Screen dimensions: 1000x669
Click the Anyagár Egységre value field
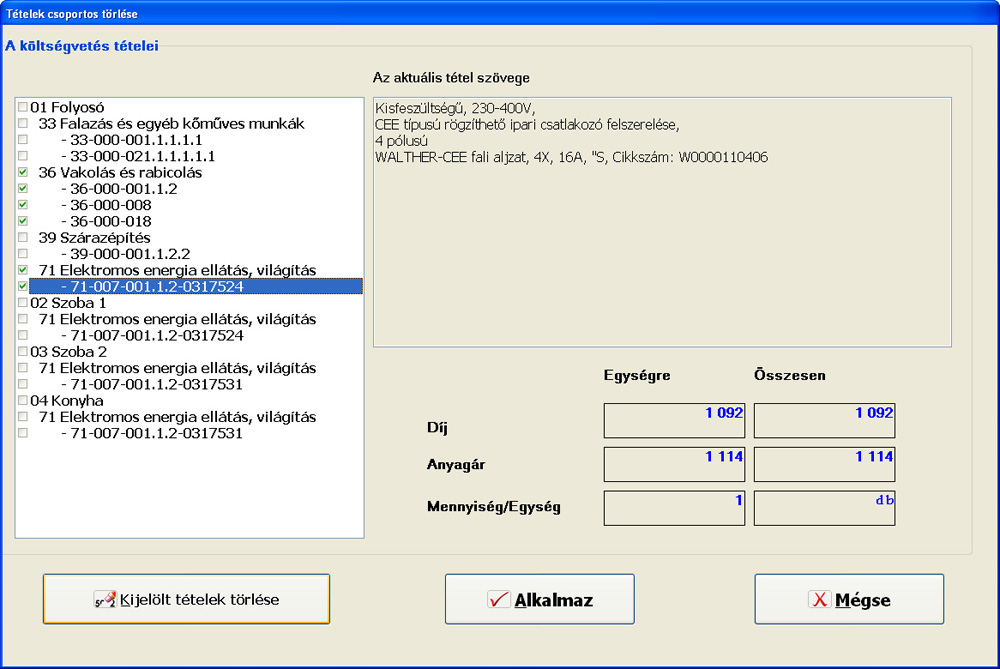674,464
